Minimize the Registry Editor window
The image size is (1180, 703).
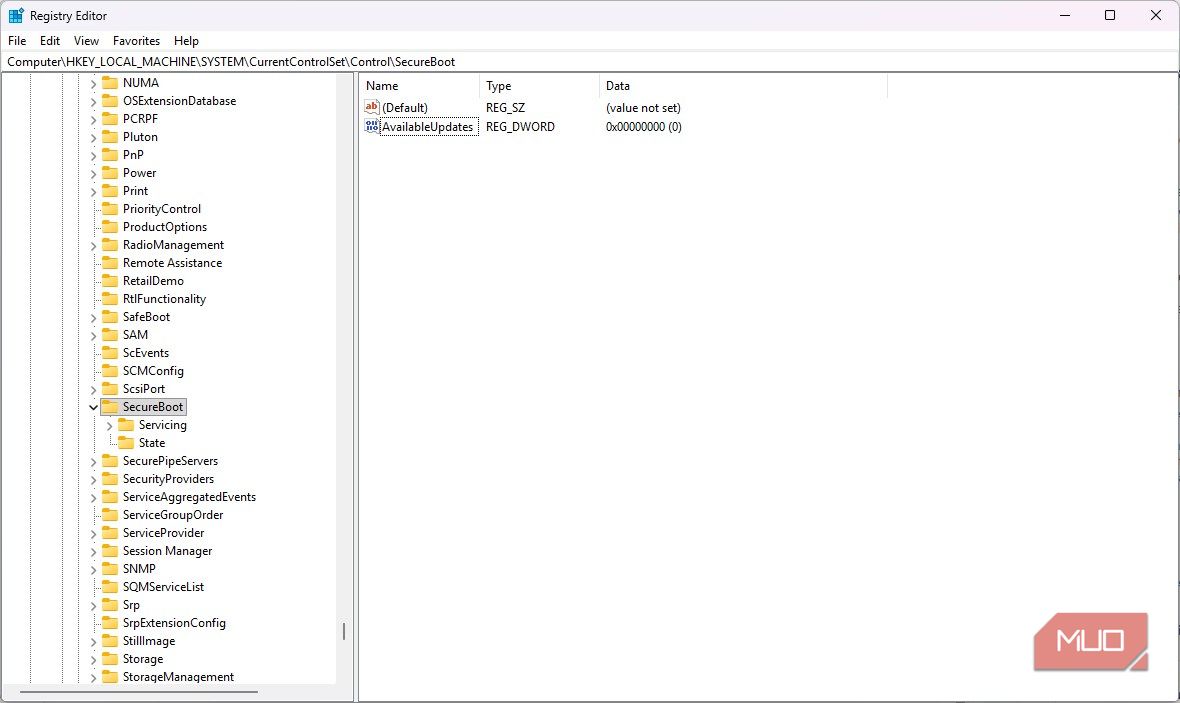point(1065,15)
